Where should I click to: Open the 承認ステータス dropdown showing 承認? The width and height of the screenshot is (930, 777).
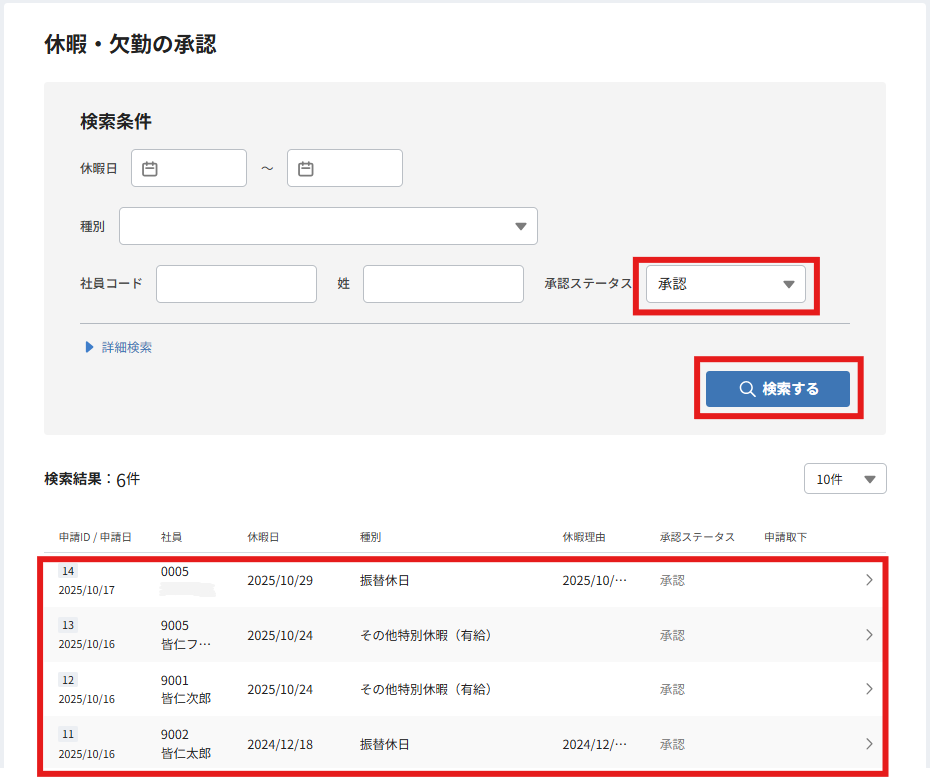click(x=725, y=284)
